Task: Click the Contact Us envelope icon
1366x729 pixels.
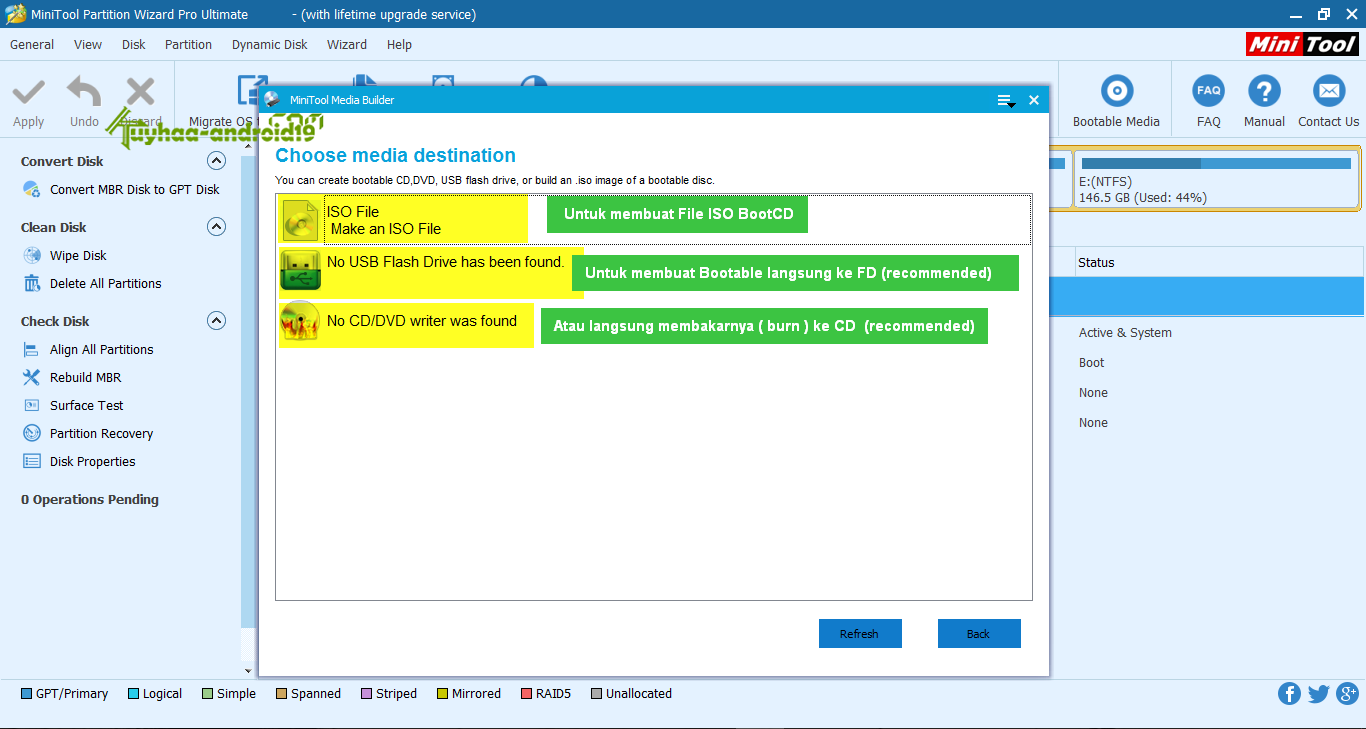Action: (x=1328, y=91)
